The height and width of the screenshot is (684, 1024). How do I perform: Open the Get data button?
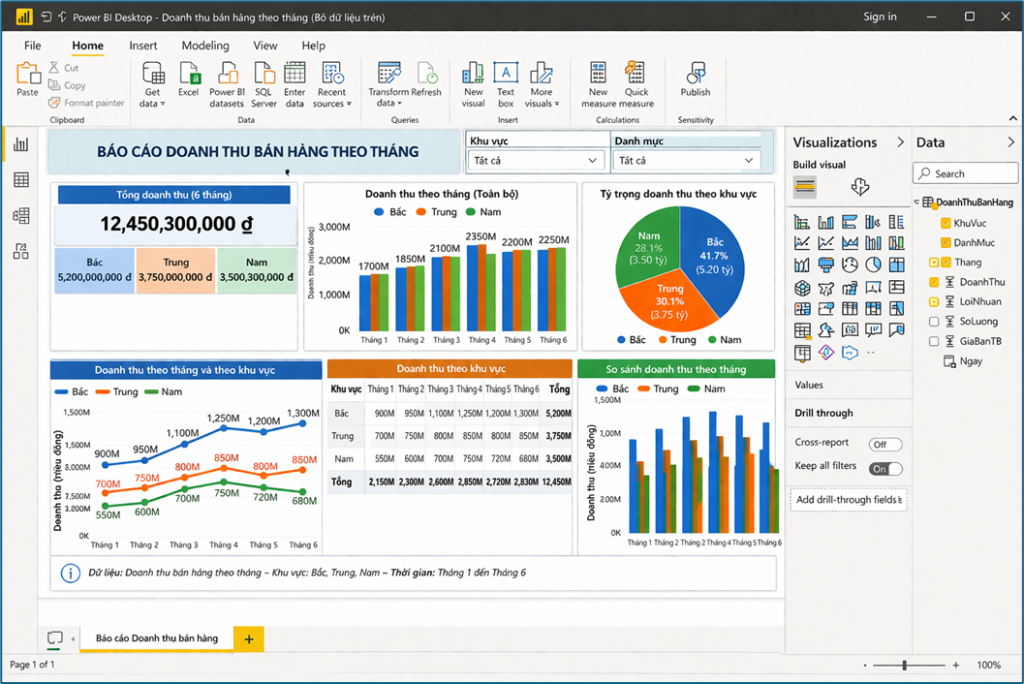coord(153,85)
